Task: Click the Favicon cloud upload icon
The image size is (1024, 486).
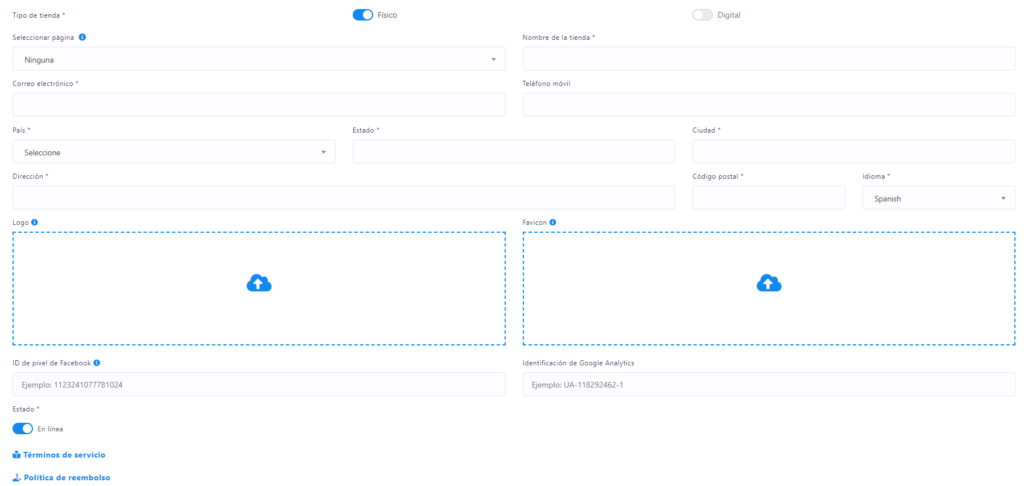Action: pos(769,283)
